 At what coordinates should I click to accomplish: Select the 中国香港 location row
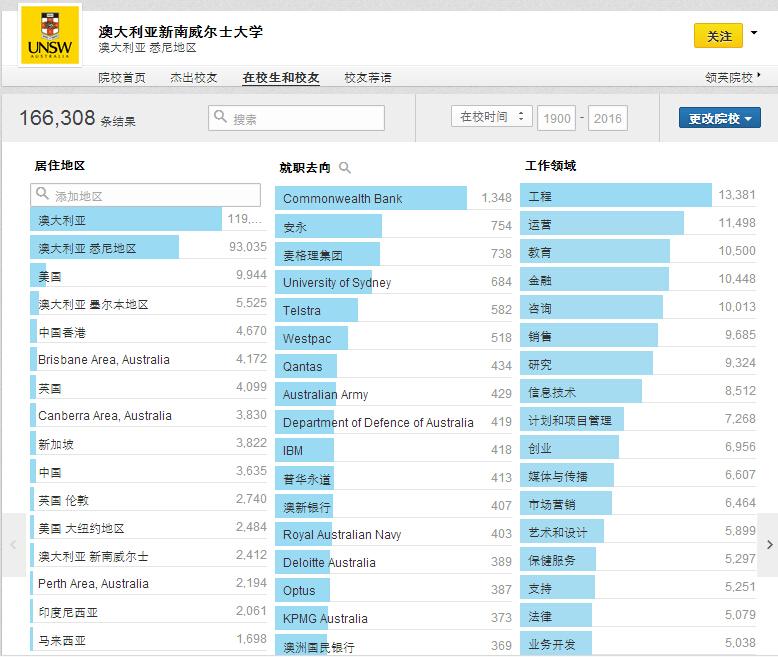(148, 331)
